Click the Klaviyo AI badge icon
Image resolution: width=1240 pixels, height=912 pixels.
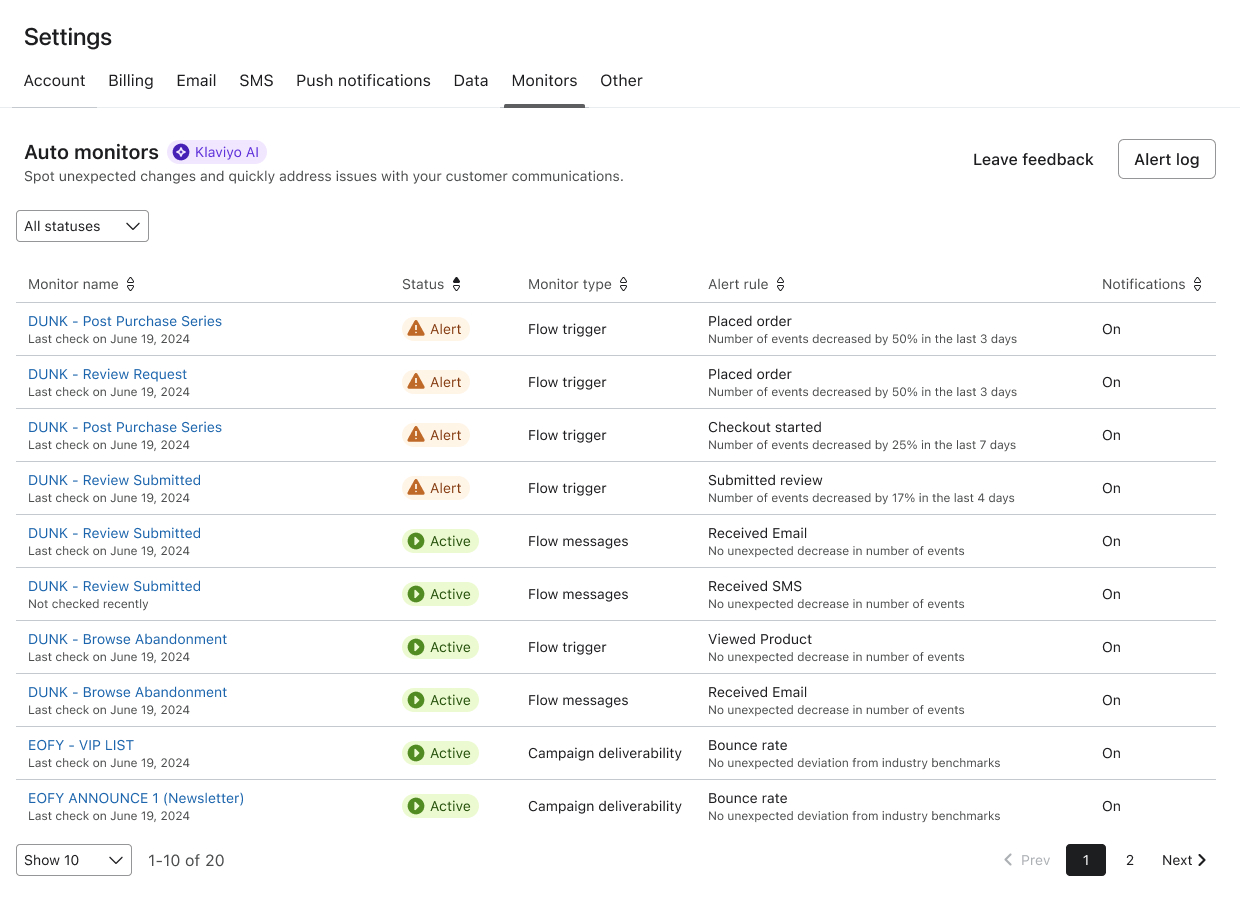tap(181, 152)
